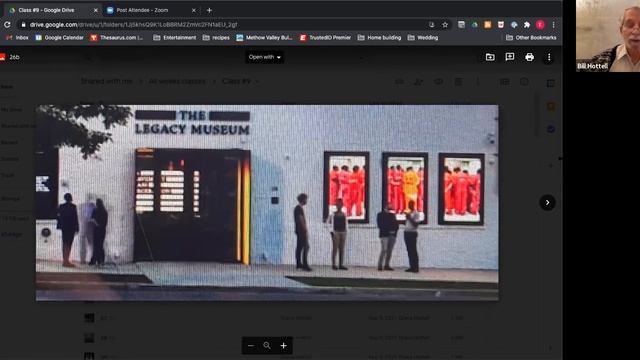Click the red-white extension icon
The width and height of the screenshot is (640, 360).
point(501,25)
